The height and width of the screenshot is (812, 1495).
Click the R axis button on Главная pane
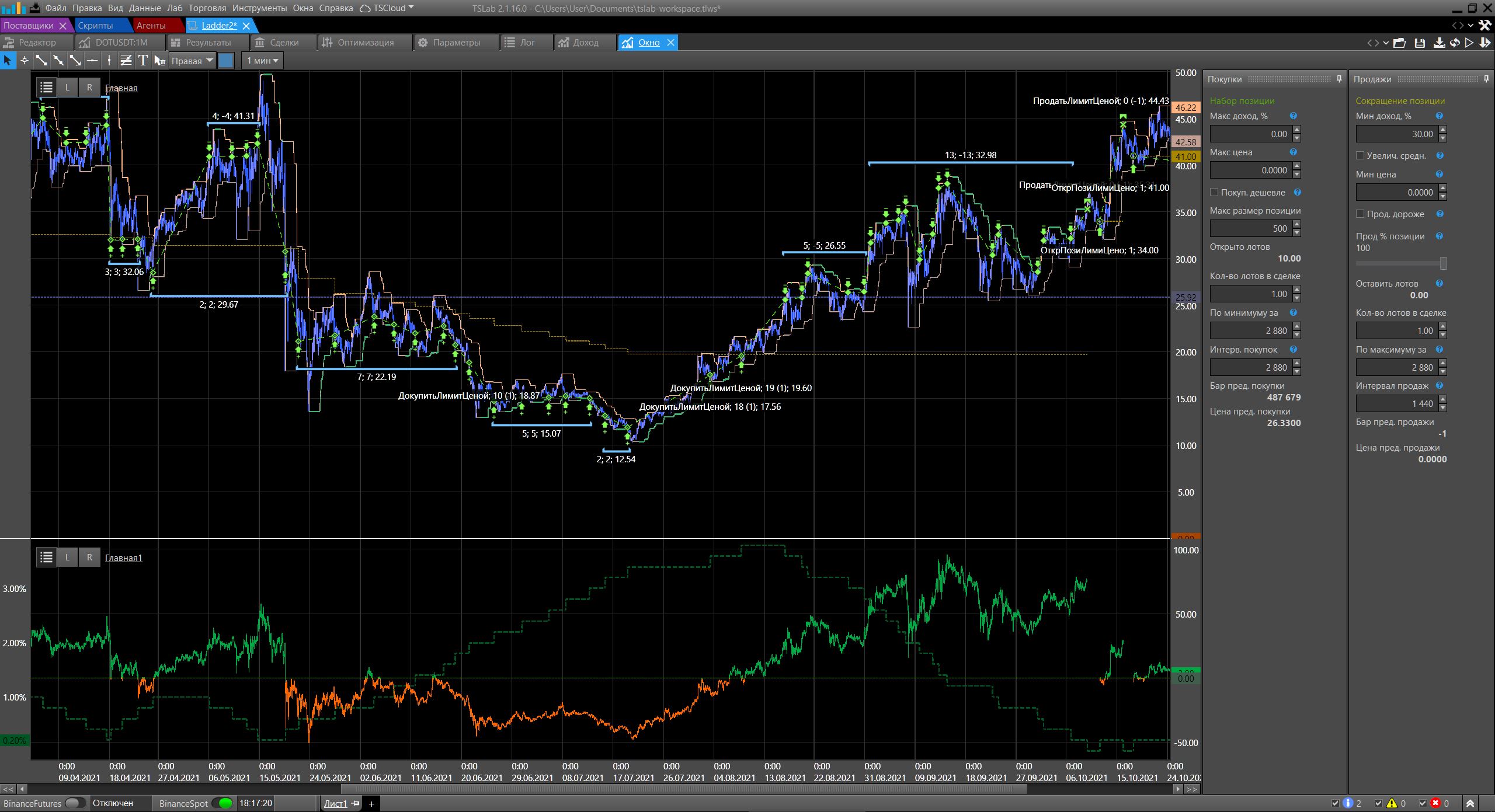click(89, 88)
